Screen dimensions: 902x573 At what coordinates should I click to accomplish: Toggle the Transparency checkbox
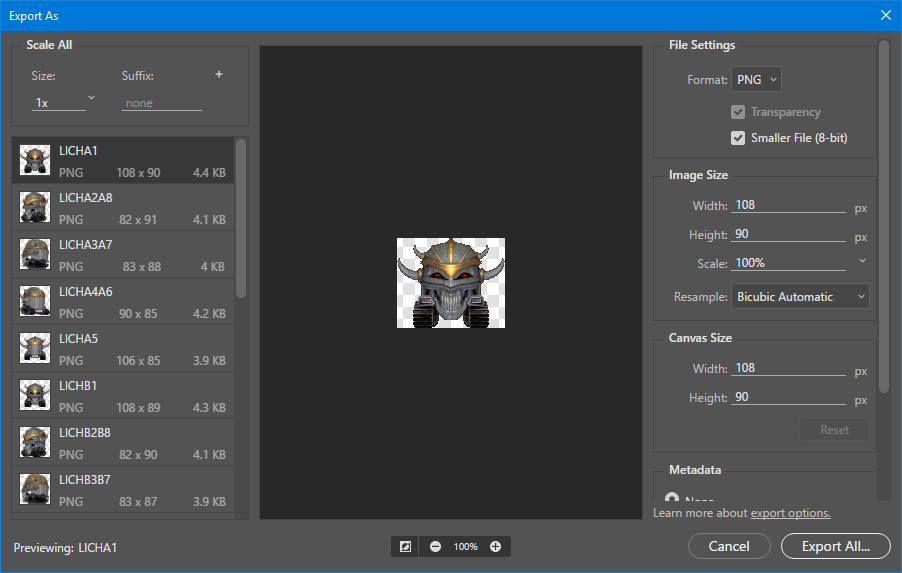click(738, 112)
